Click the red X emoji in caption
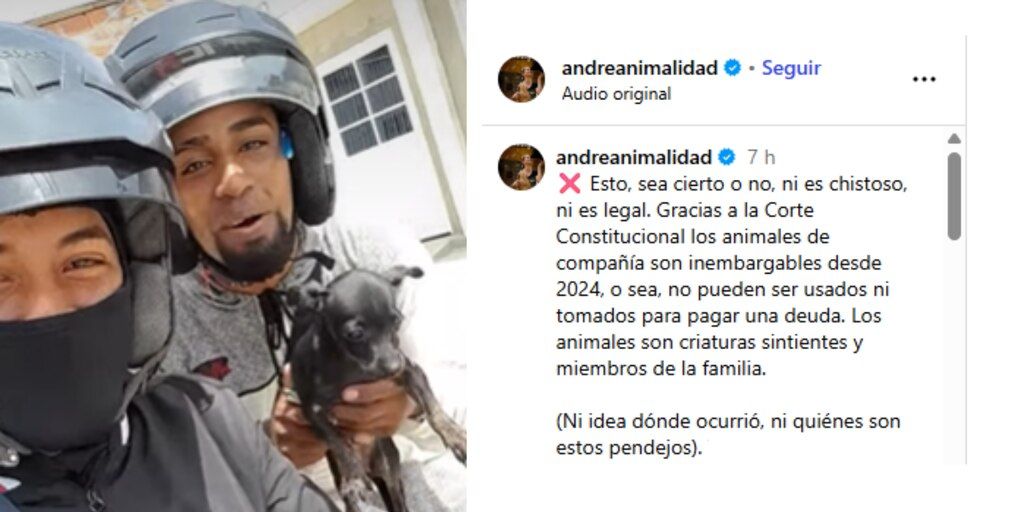1024x512 pixels. tap(569, 184)
